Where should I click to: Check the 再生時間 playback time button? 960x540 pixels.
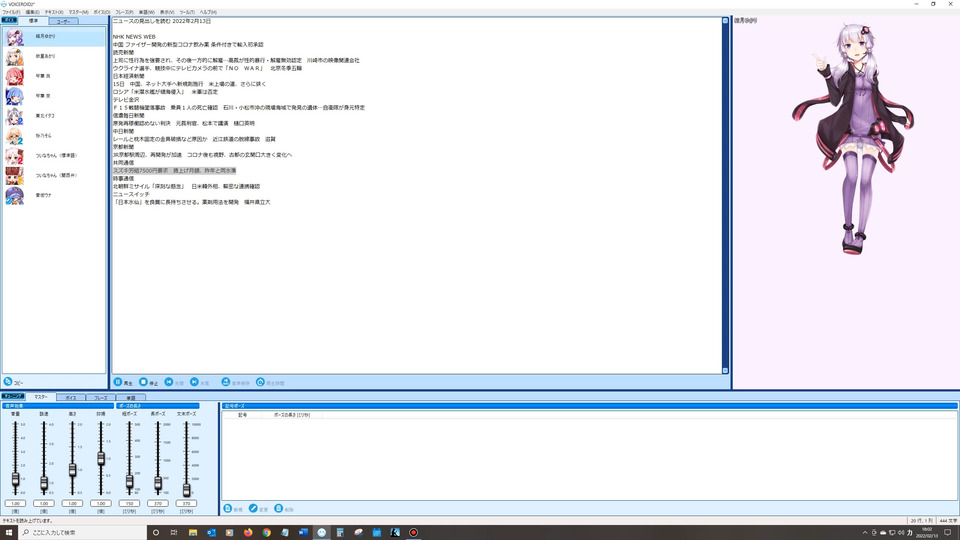pos(270,382)
